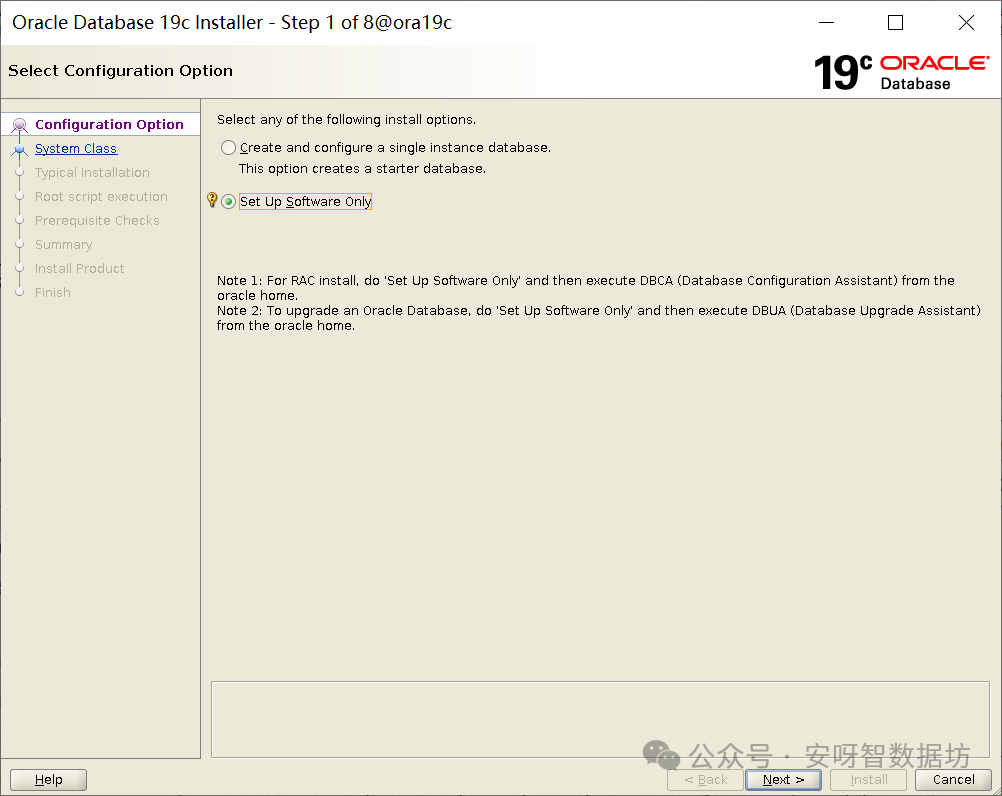The width and height of the screenshot is (1002, 796).
Task: Select 'Create and configure a single instance database' radio
Action: pos(228,148)
